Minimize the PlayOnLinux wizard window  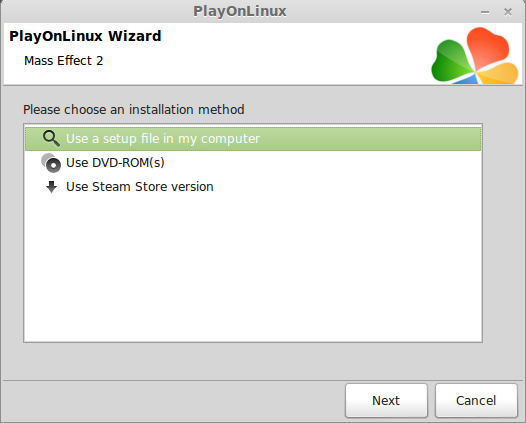(485, 12)
